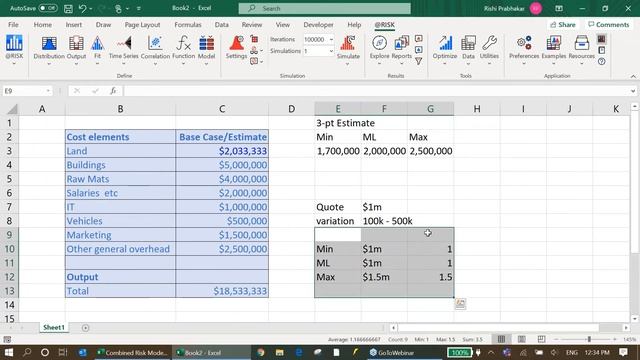Screen dimensions: 640x360
Task: Click in the formula bar input
Action: coord(376,91)
